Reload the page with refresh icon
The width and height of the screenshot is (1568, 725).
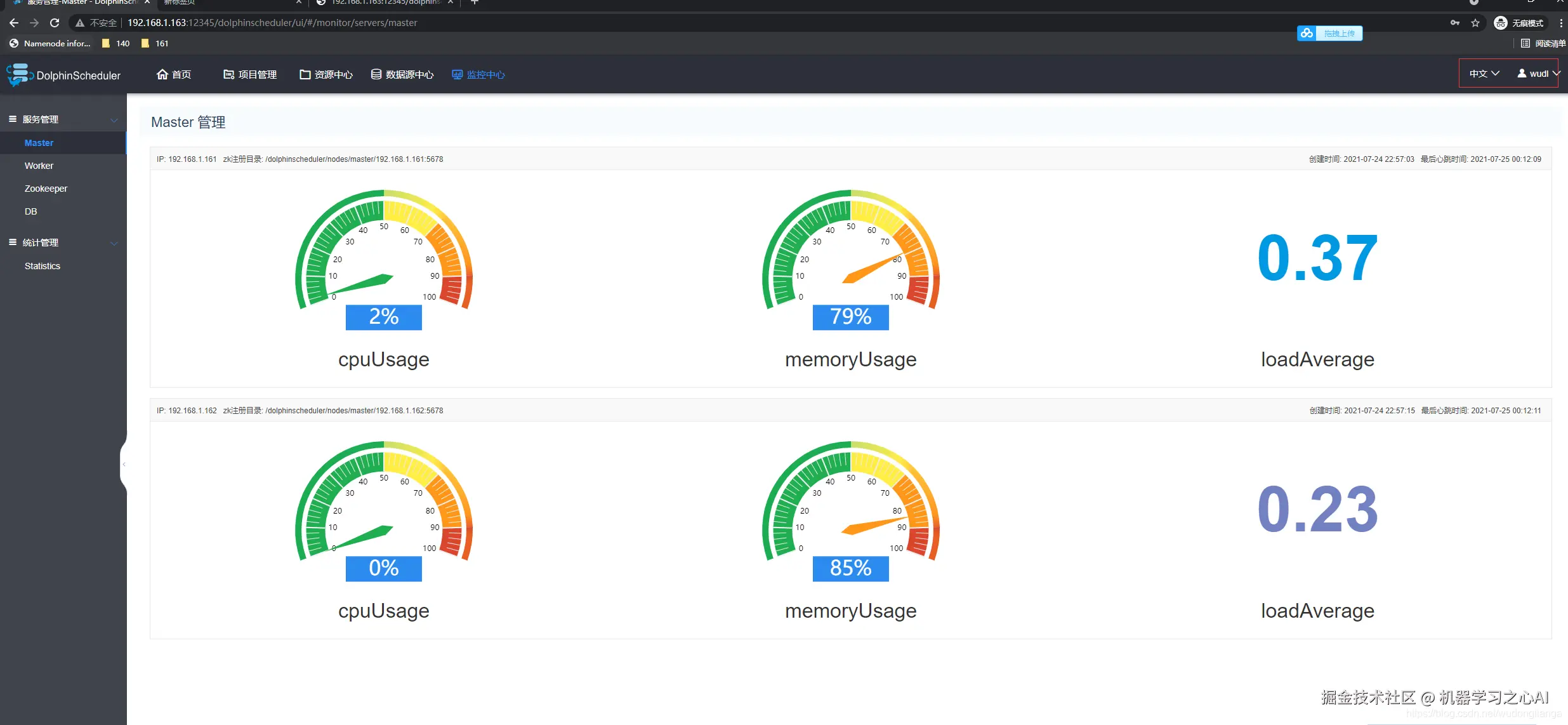55,23
